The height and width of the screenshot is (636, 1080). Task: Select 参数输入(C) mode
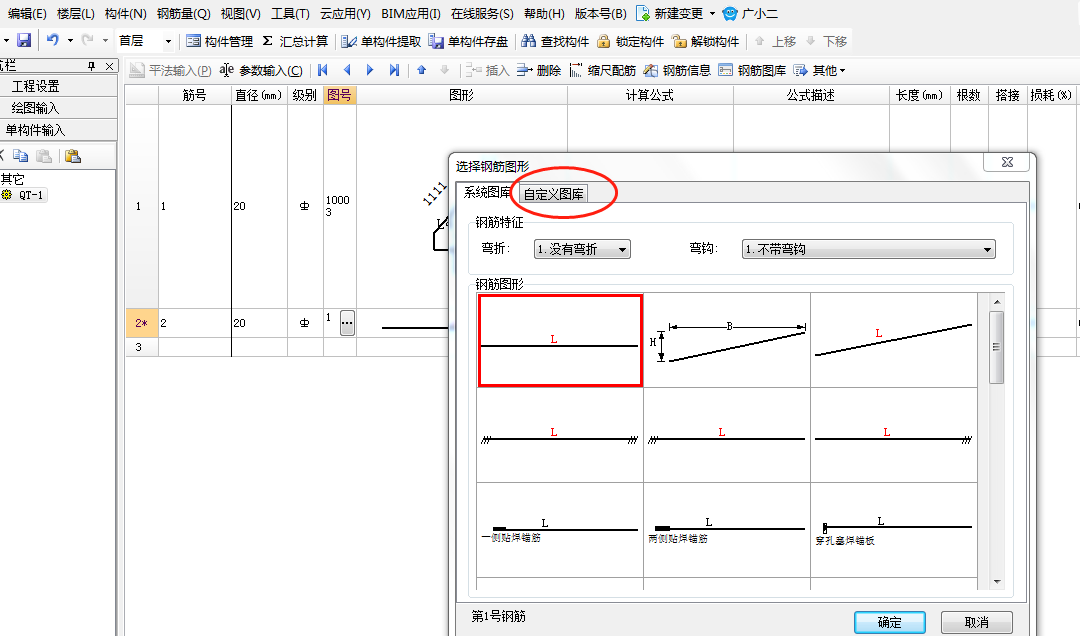(261, 70)
